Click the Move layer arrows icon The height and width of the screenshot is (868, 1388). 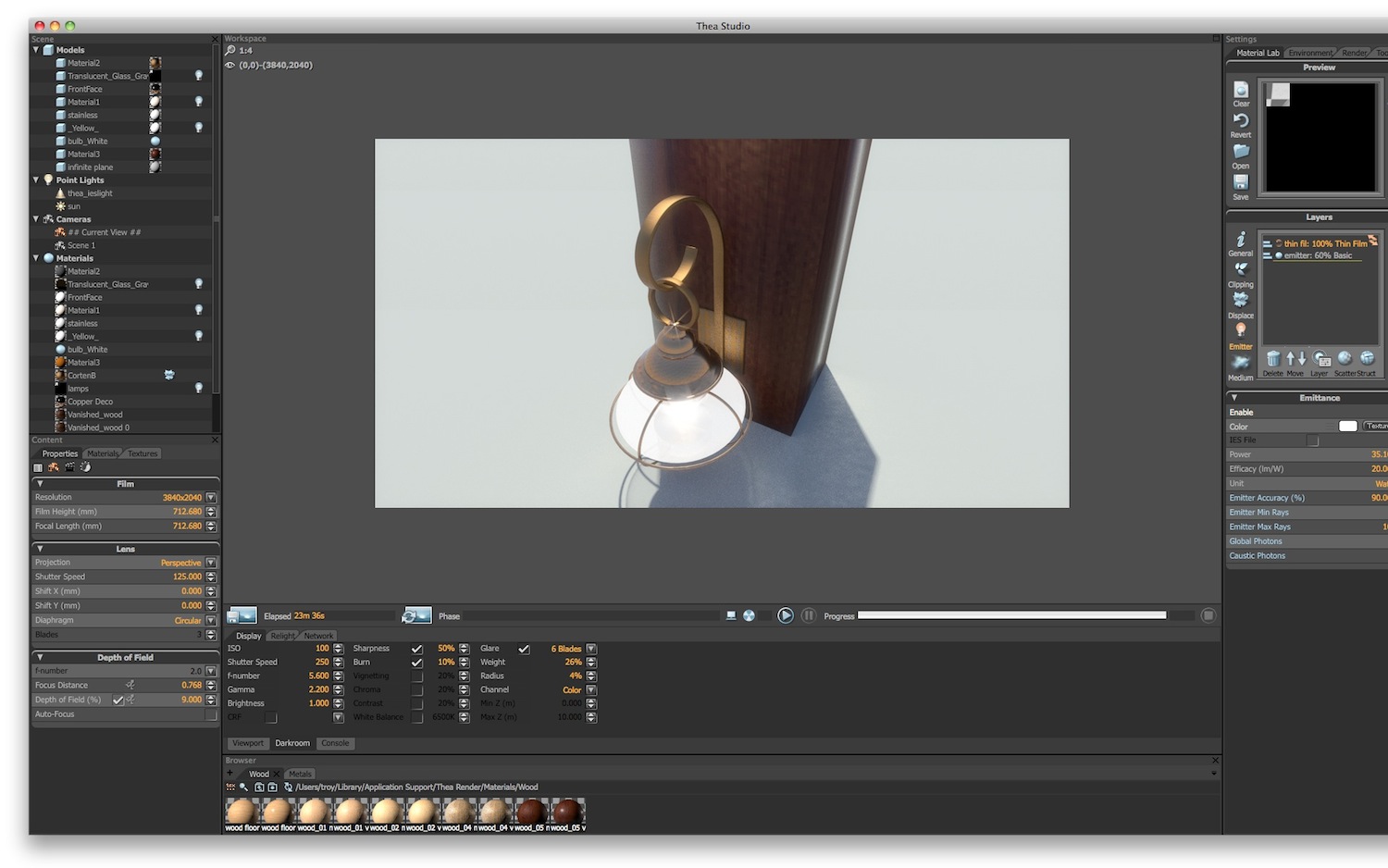[1295, 358]
